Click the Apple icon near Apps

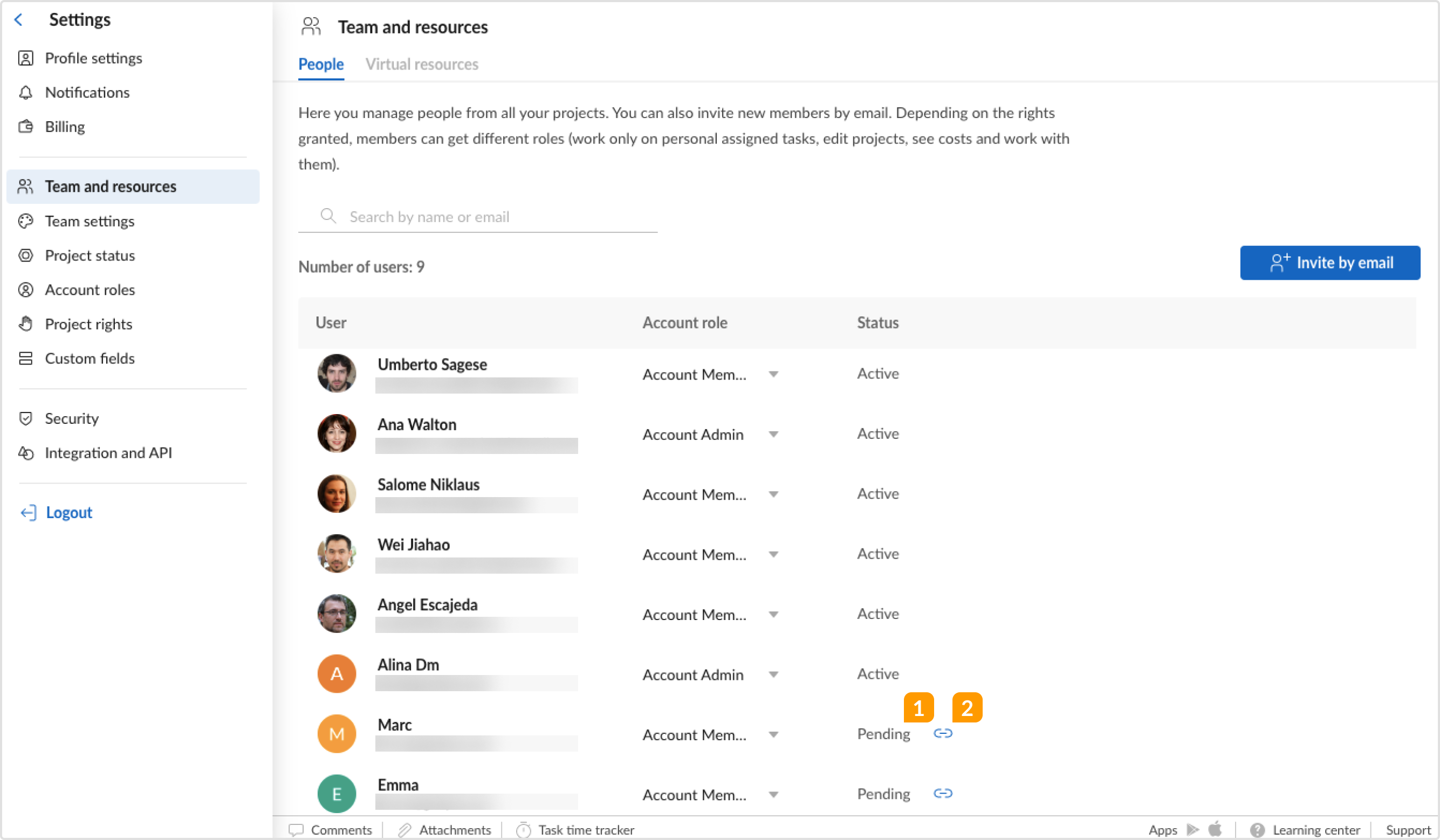click(1216, 829)
